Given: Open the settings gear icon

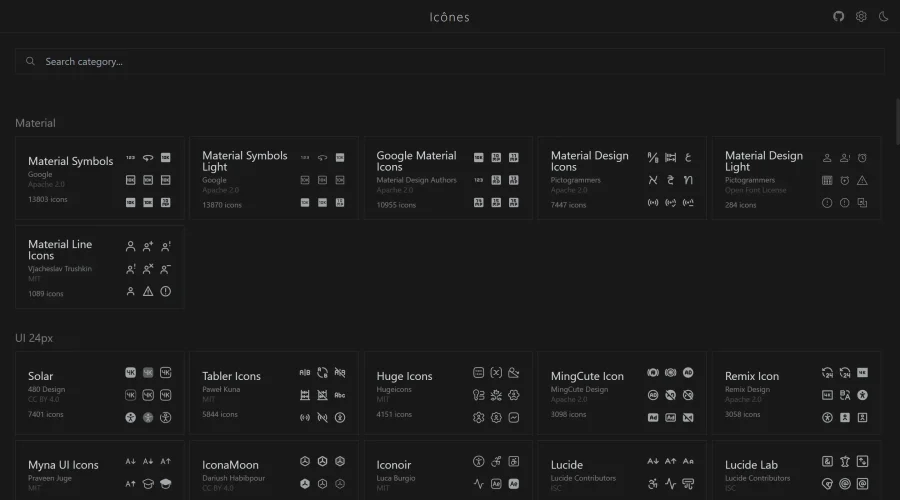Looking at the screenshot, I should (861, 17).
